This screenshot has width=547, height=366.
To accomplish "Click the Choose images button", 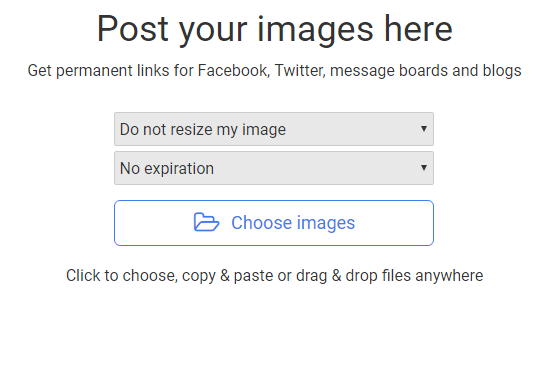I will coord(274,223).
